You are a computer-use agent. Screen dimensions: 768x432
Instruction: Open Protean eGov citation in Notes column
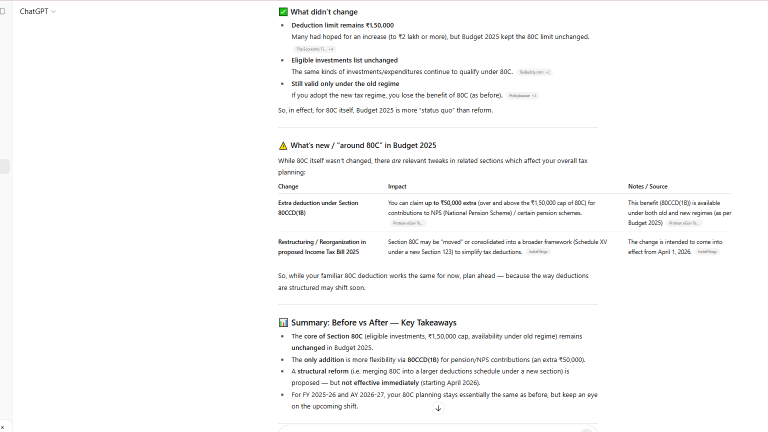click(685, 223)
